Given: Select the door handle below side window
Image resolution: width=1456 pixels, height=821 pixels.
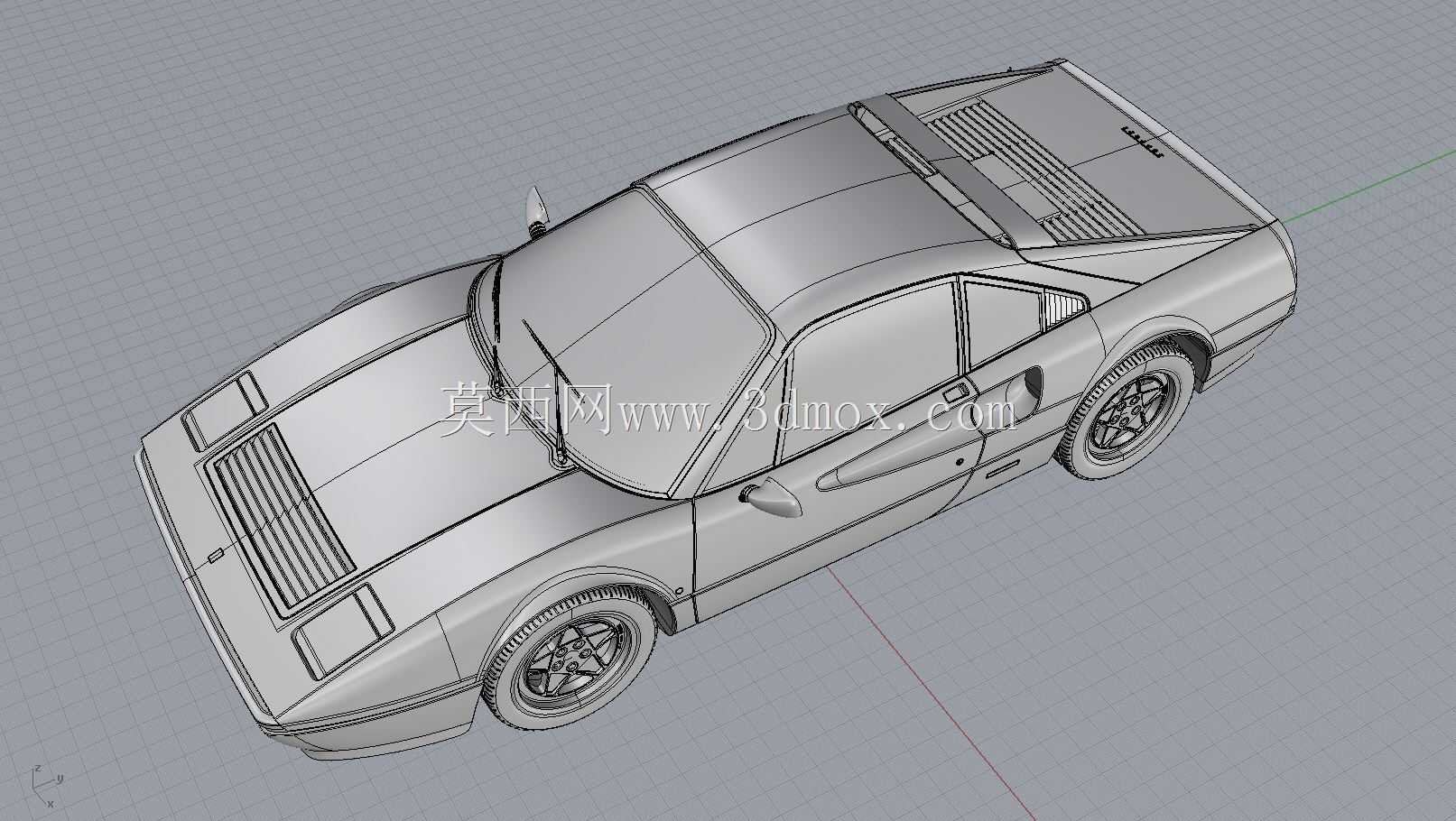Looking at the screenshot, I should 956,394.
